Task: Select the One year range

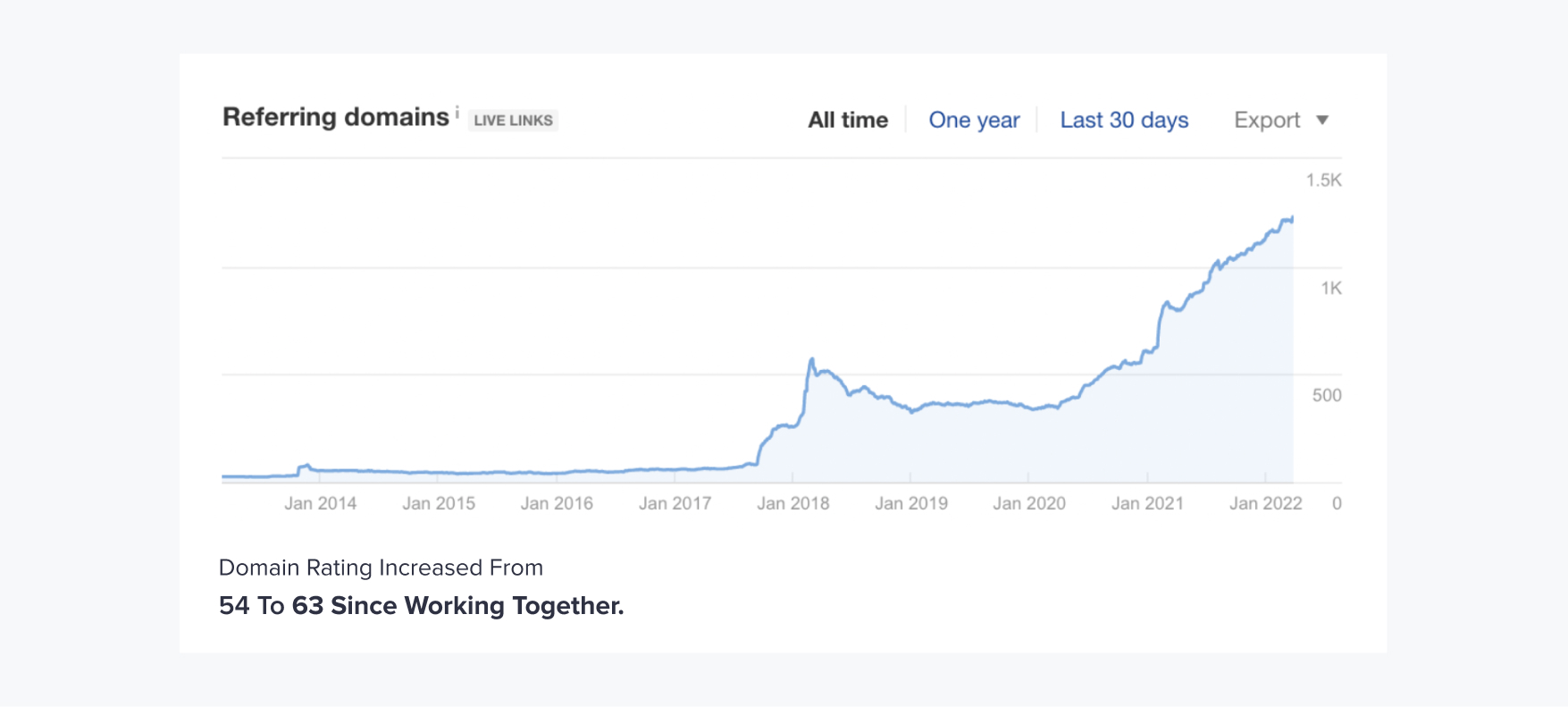Action: (x=974, y=121)
